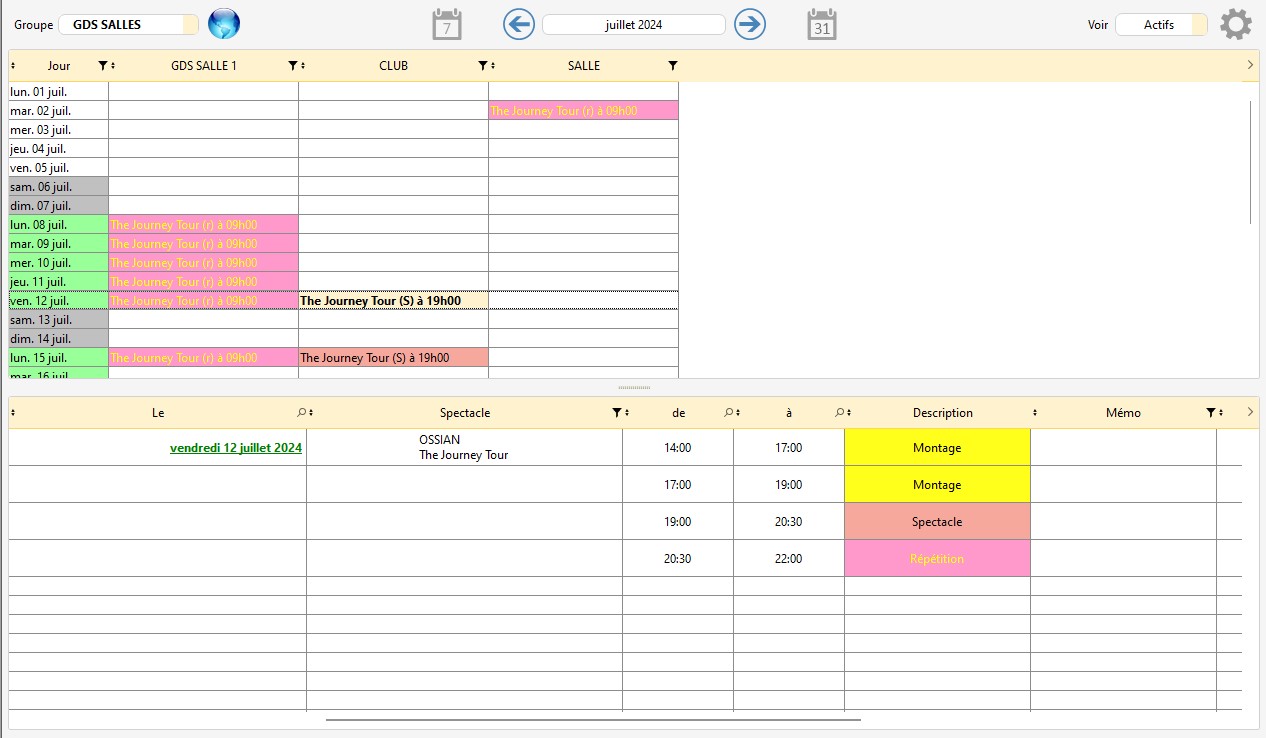Screen dimensions: 1267x738
Task: Open settings gear icon
Action: (1235, 24)
